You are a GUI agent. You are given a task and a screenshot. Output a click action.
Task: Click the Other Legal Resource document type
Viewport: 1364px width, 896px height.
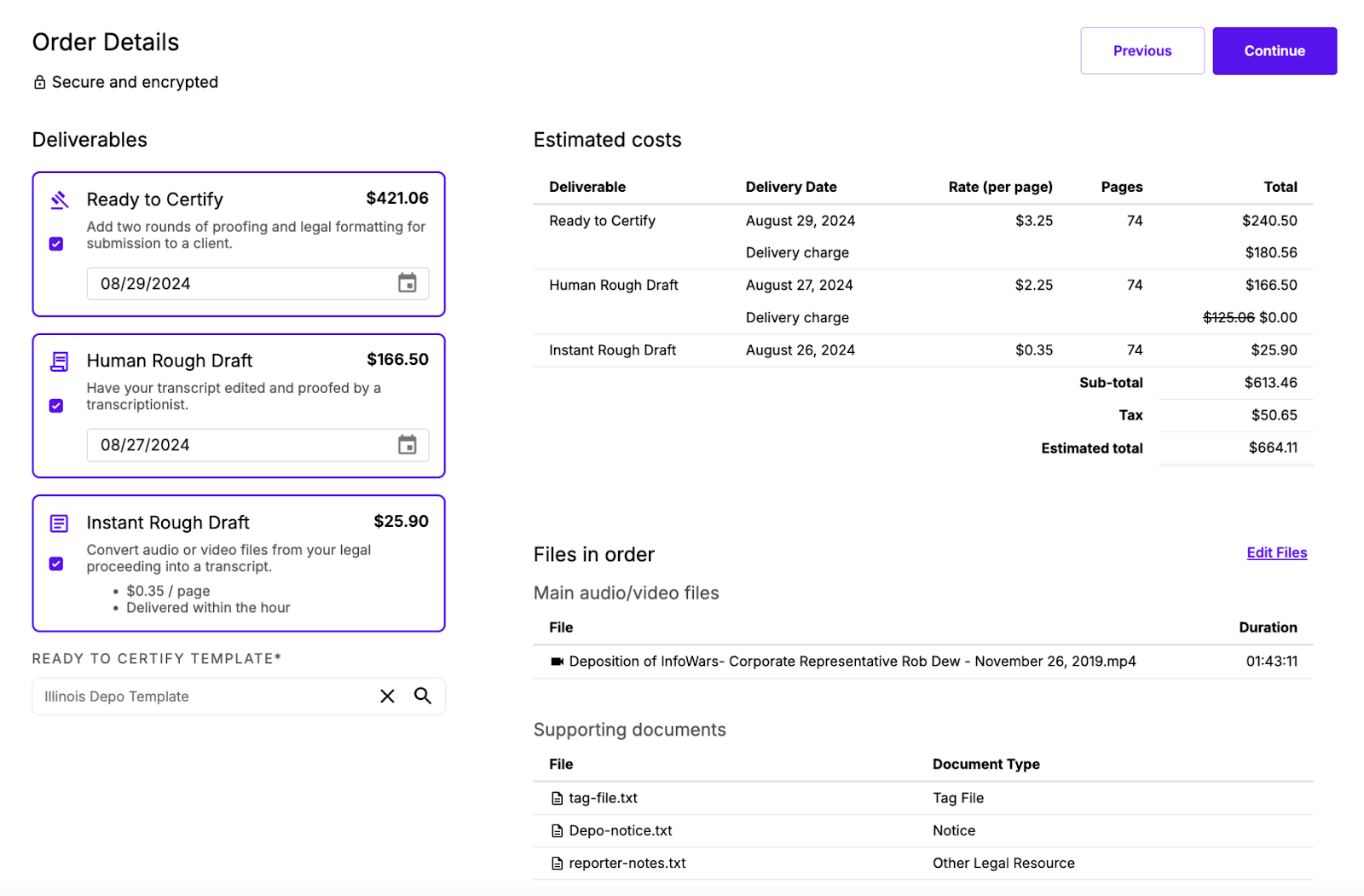tap(1003, 863)
